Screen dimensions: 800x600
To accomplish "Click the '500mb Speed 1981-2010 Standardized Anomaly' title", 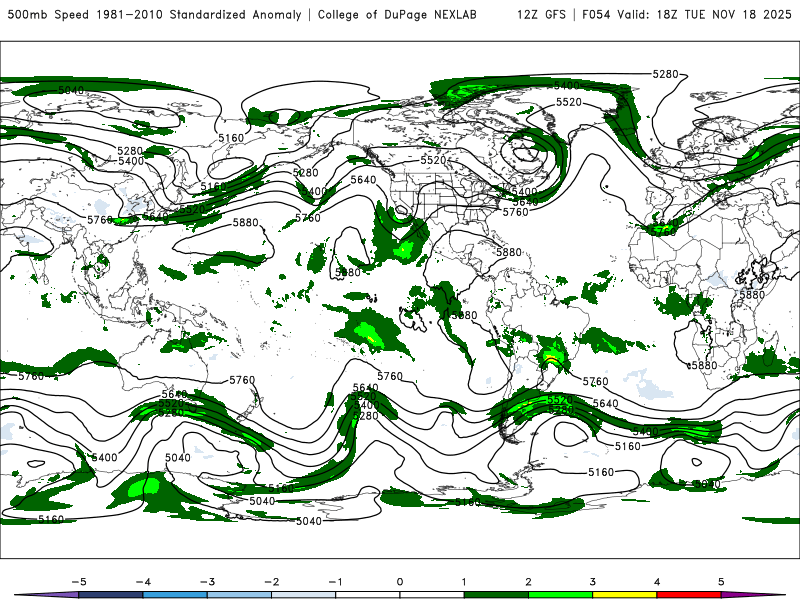I will (x=154, y=14).
